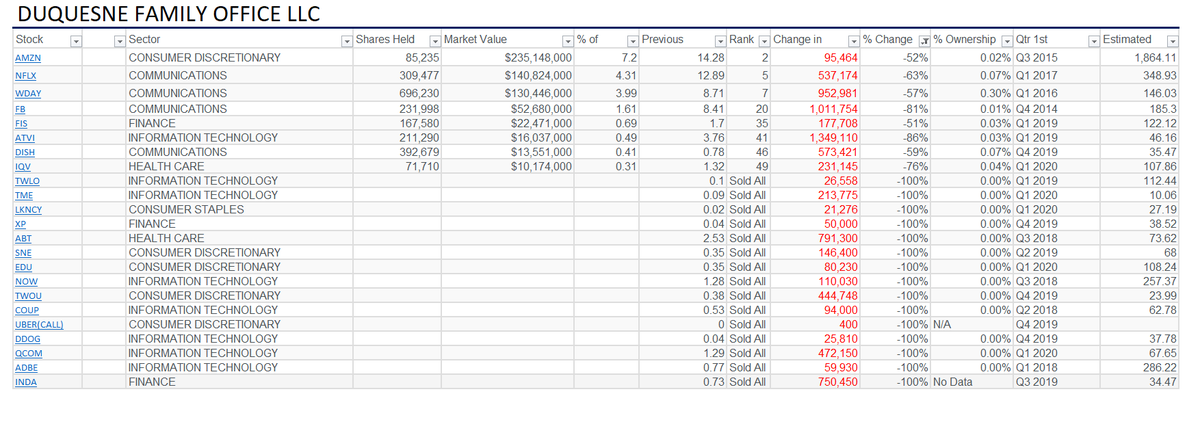Open the Rank column filter dropdown
Image resolution: width=1200 pixels, height=435 pixels.
(x=764, y=40)
